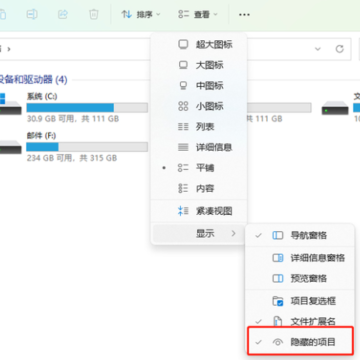Click the 邮件 (F:) drive usage bar
The width and height of the screenshot is (360, 360).
click(x=87, y=147)
